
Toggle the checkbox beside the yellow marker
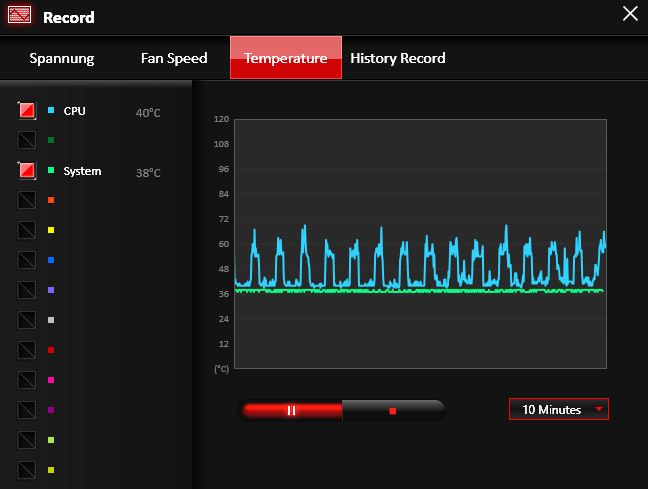click(x=27, y=230)
